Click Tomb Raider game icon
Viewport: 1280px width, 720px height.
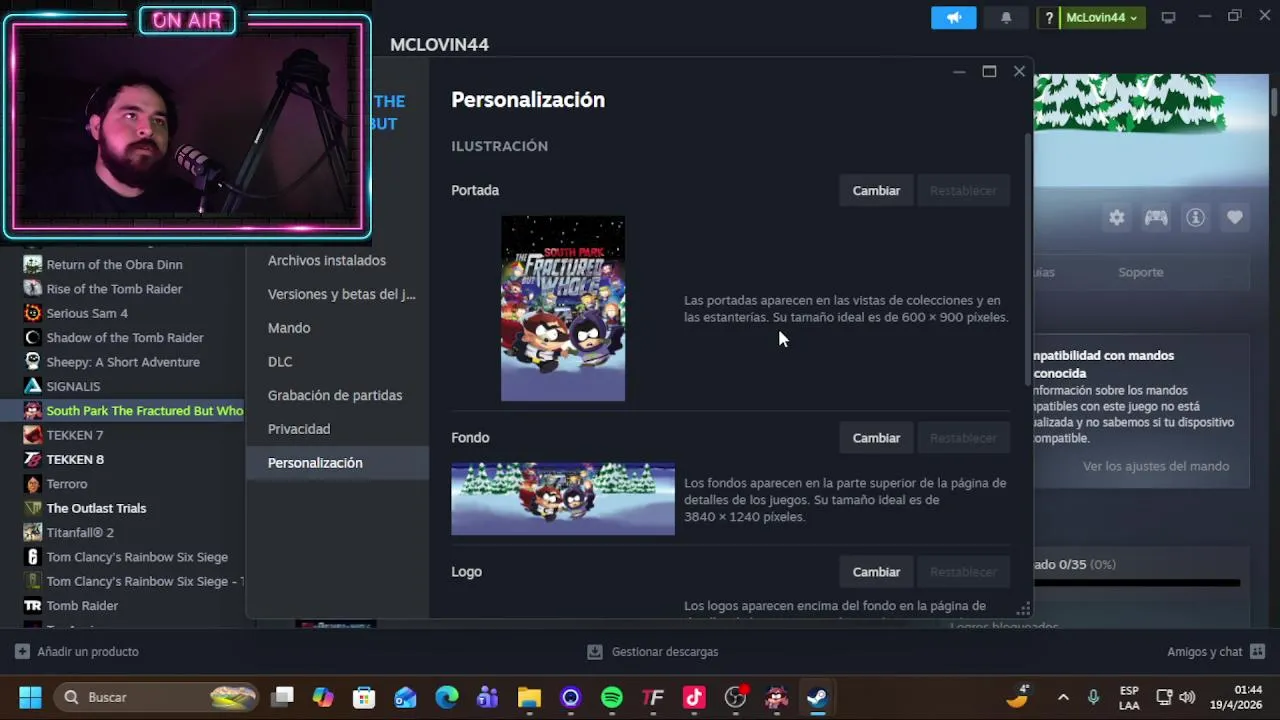click(x=32, y=605)
